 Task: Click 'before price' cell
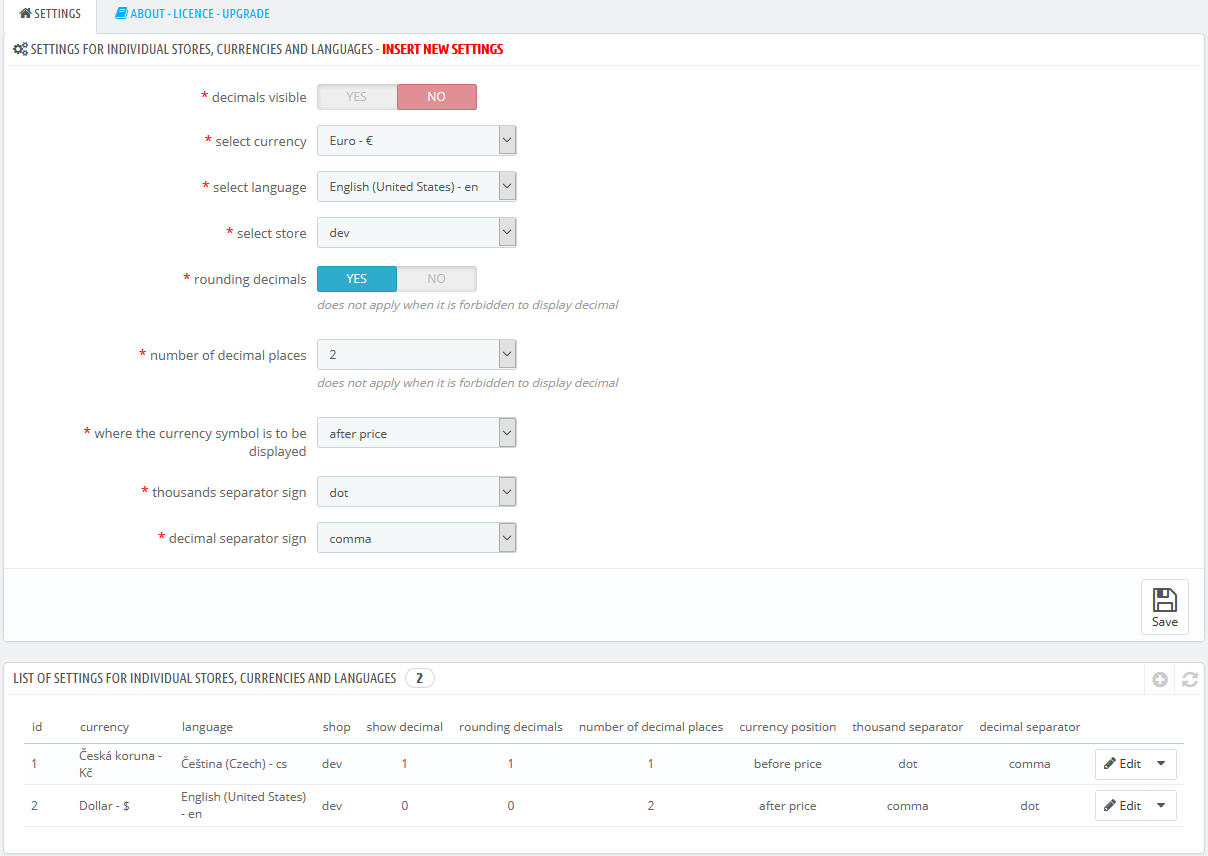coord(788,764)
